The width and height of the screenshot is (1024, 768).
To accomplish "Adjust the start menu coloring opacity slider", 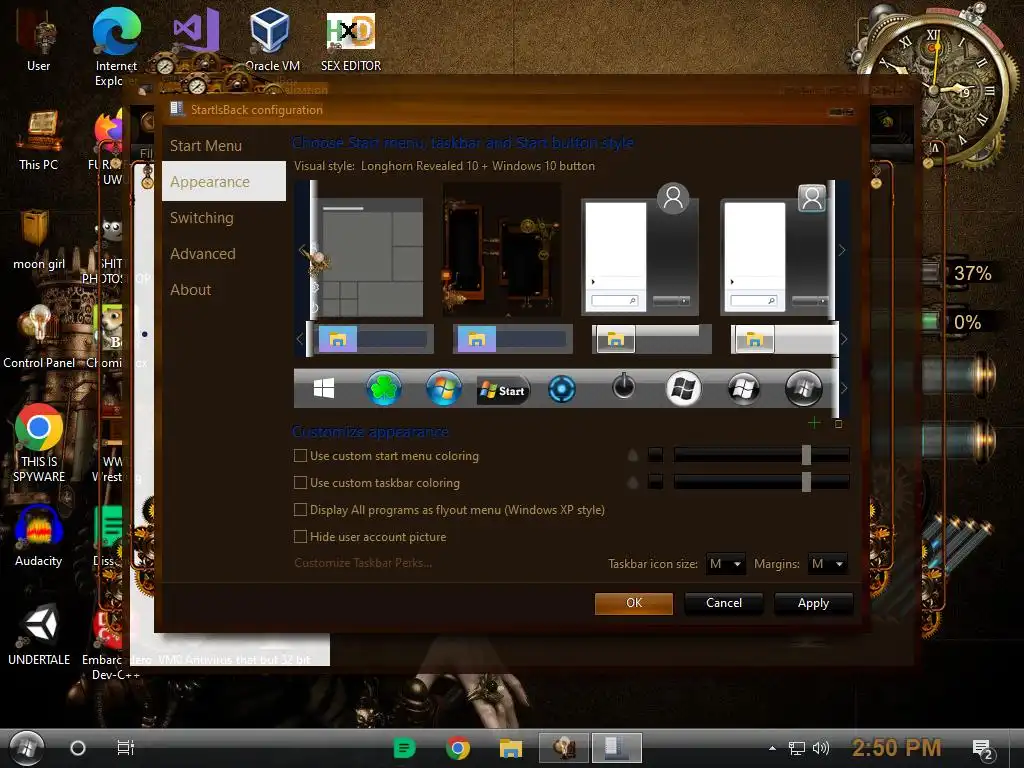I will (x=761, y=455).
